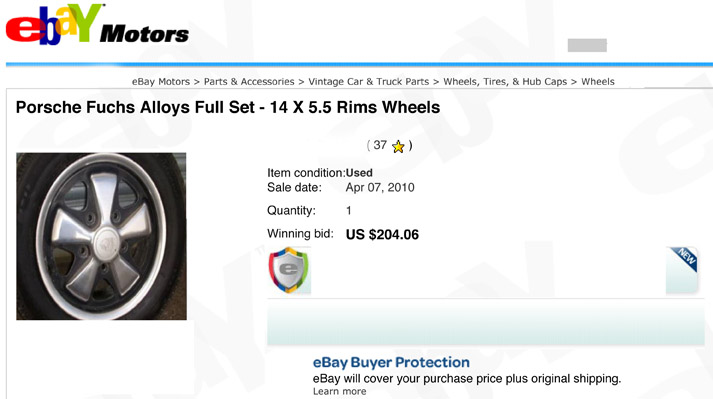Screen dimensions: 713x399
Task: Click the Learn more link
Action: (x=339, y=392)
